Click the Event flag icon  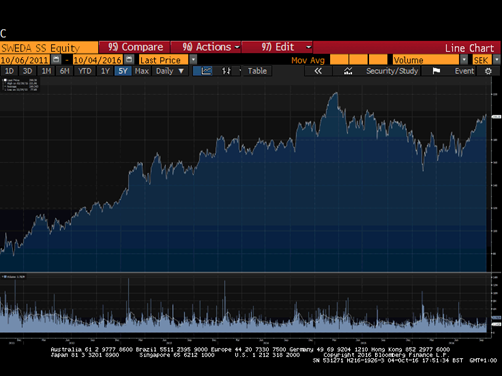point(436,71)
